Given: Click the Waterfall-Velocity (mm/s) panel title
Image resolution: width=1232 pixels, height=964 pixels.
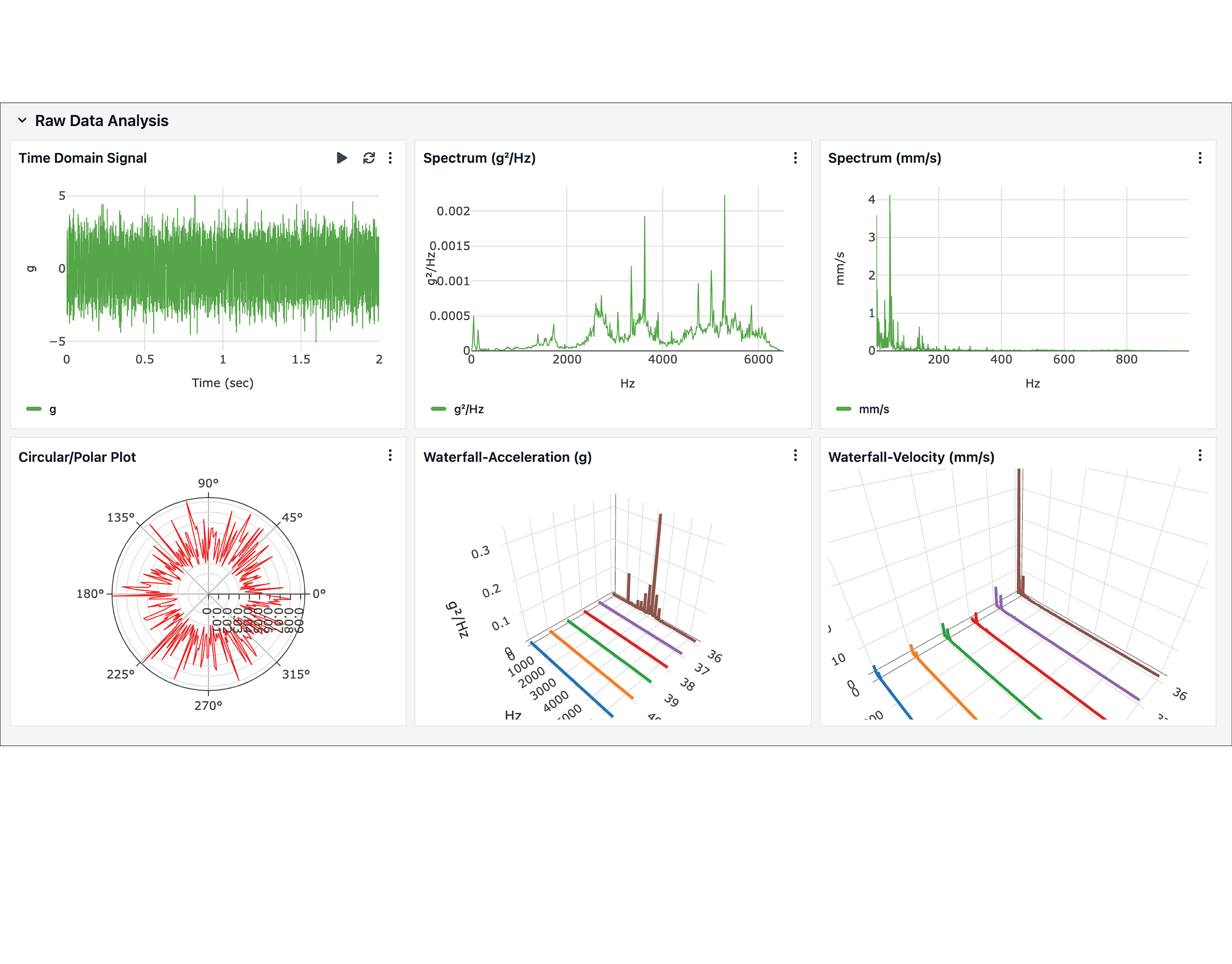Looking at the screenshot, I should point(911,457).
